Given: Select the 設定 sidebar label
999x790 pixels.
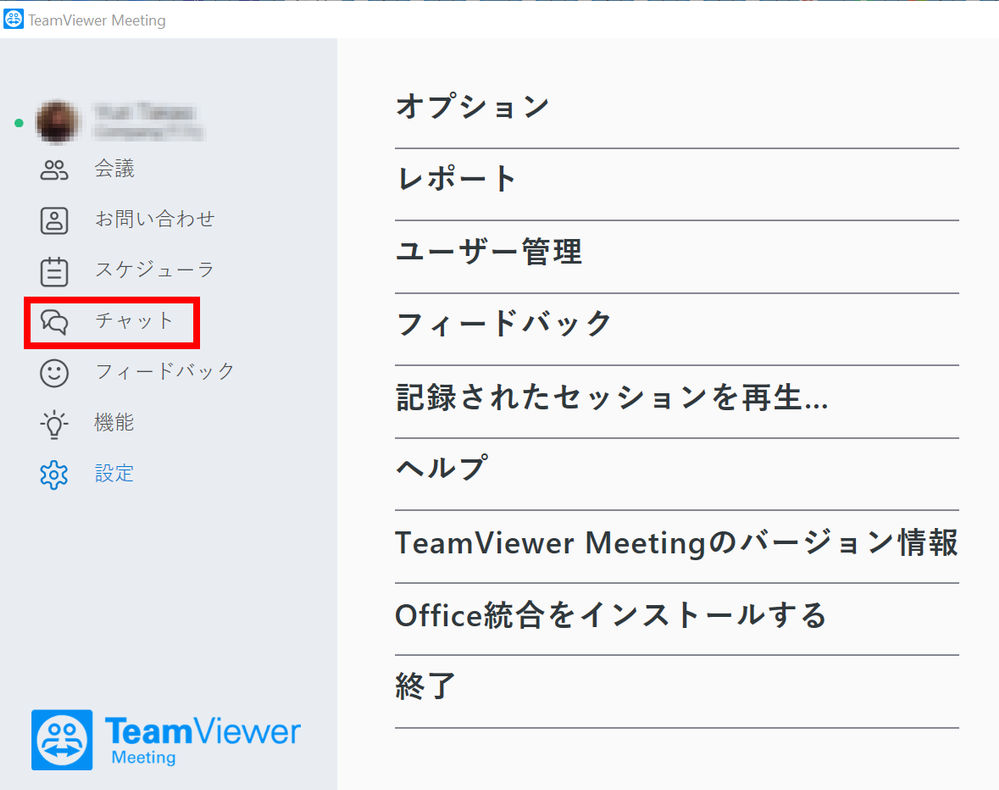Looking at the screenshot, I should coord(114,473).
